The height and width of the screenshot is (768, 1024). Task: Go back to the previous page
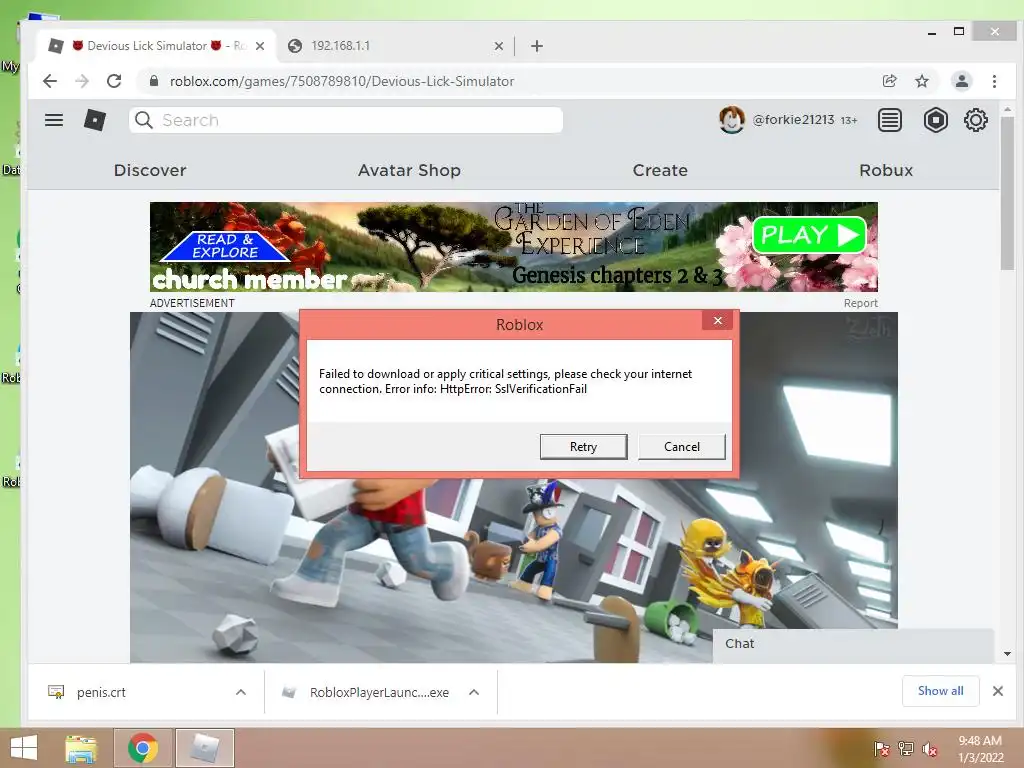(50, 81)
